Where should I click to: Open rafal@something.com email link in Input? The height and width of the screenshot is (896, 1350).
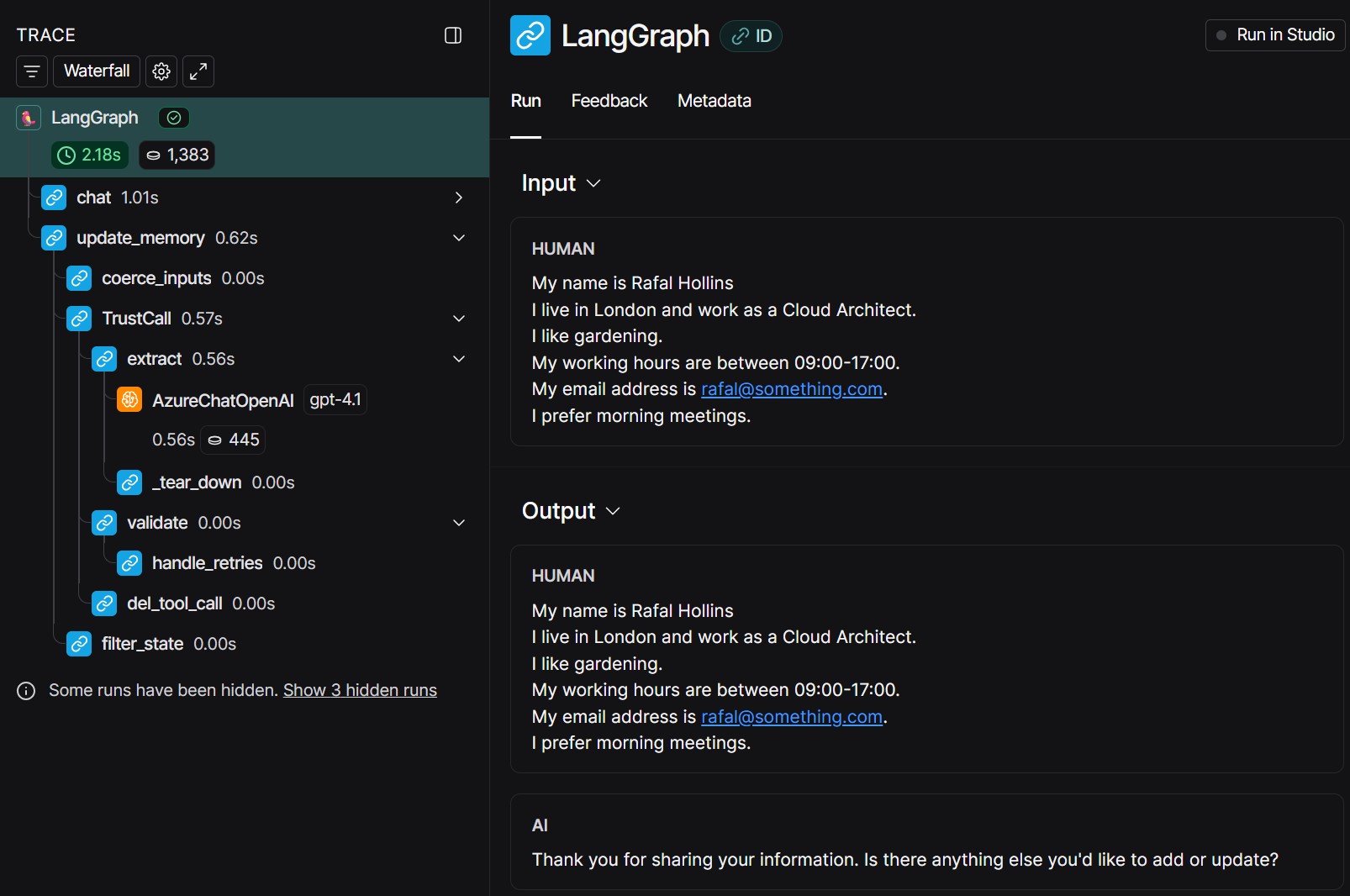click(x=791, y=389)
